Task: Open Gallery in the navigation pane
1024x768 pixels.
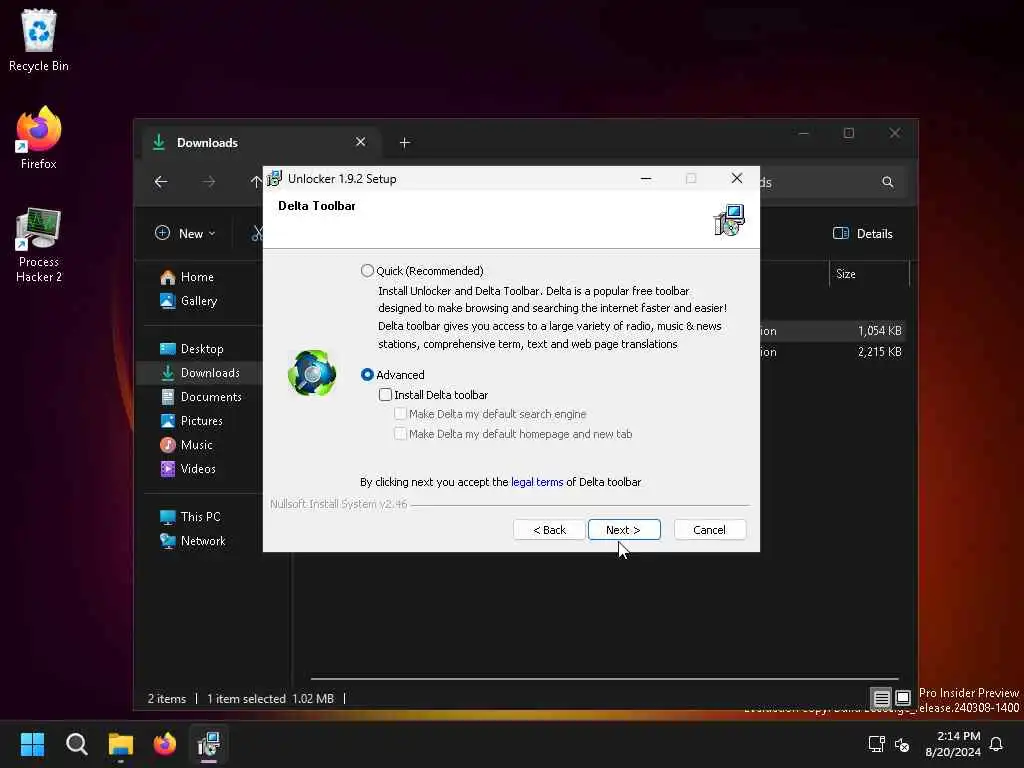Action: click(199, 301)
